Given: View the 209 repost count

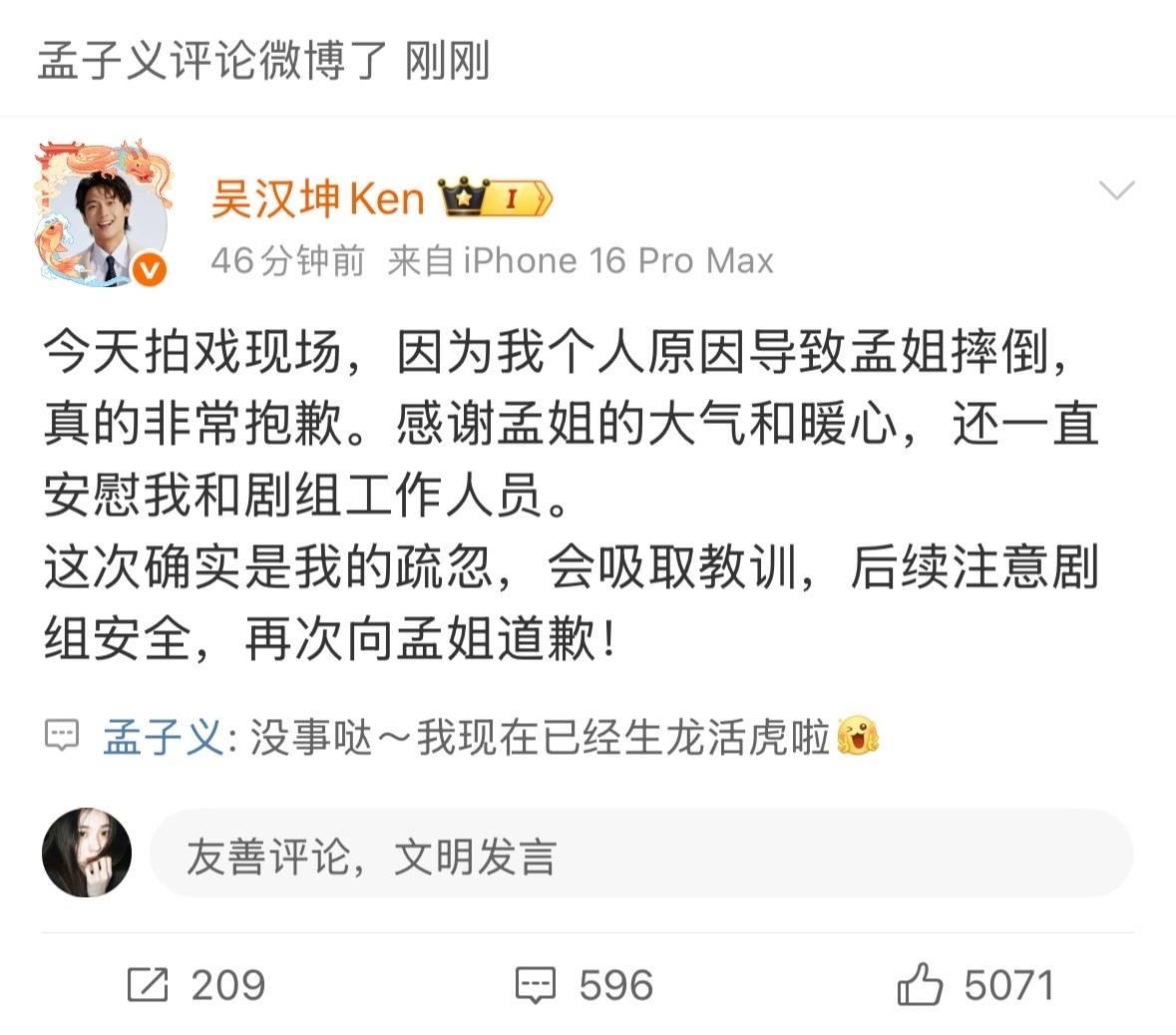Looking at the screenshot, I should pyautogui.click(x=228, y=985).
